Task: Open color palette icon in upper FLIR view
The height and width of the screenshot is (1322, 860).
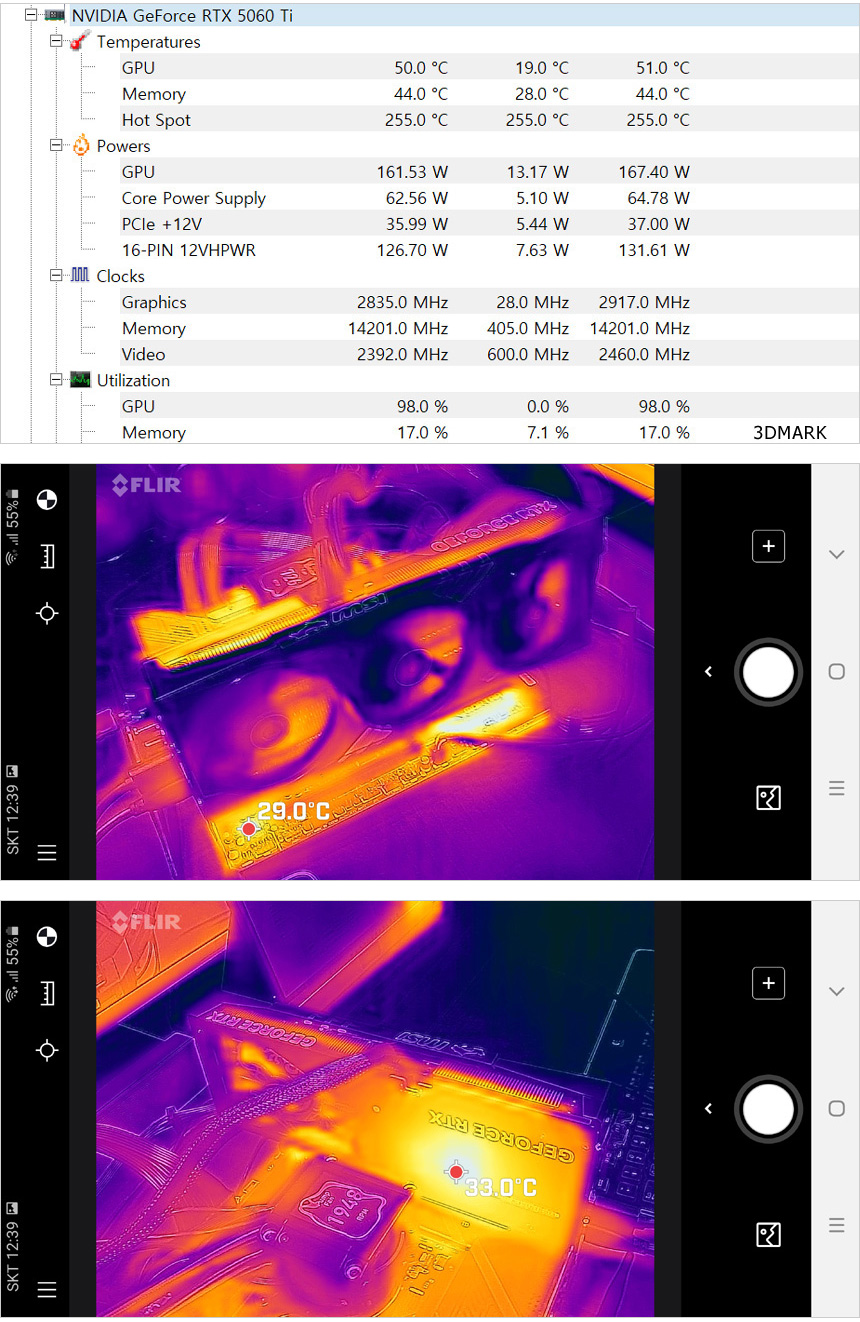Action: [47, 500]
